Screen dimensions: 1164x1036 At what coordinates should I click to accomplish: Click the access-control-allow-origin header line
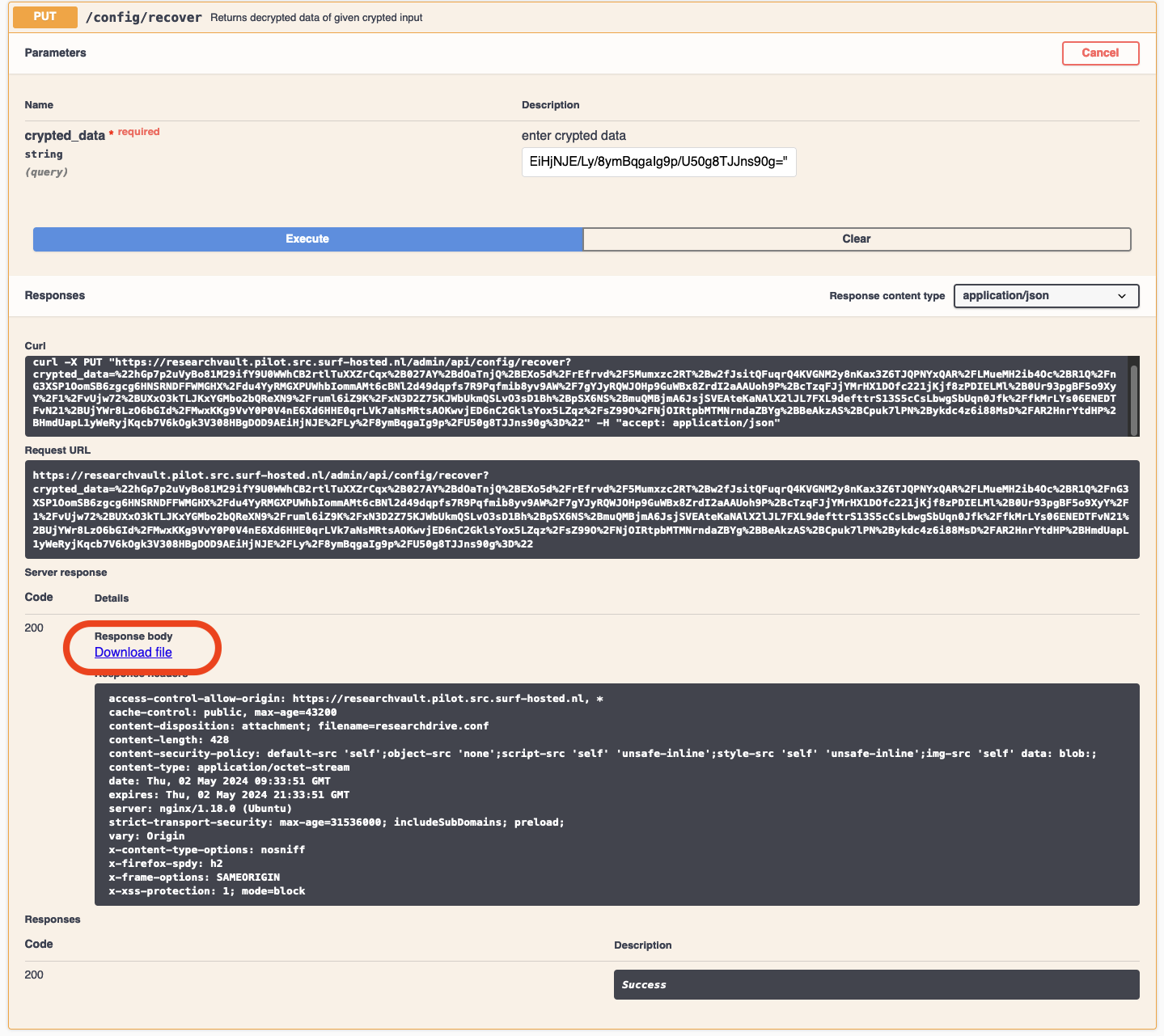(x=356, y=699)
